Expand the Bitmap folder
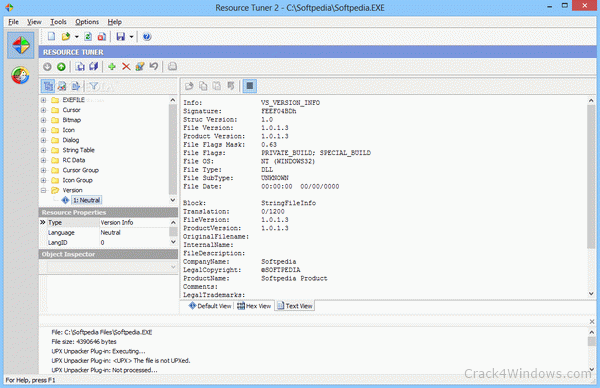This screenshot has height=388, width=600. (x=44, y=120)
